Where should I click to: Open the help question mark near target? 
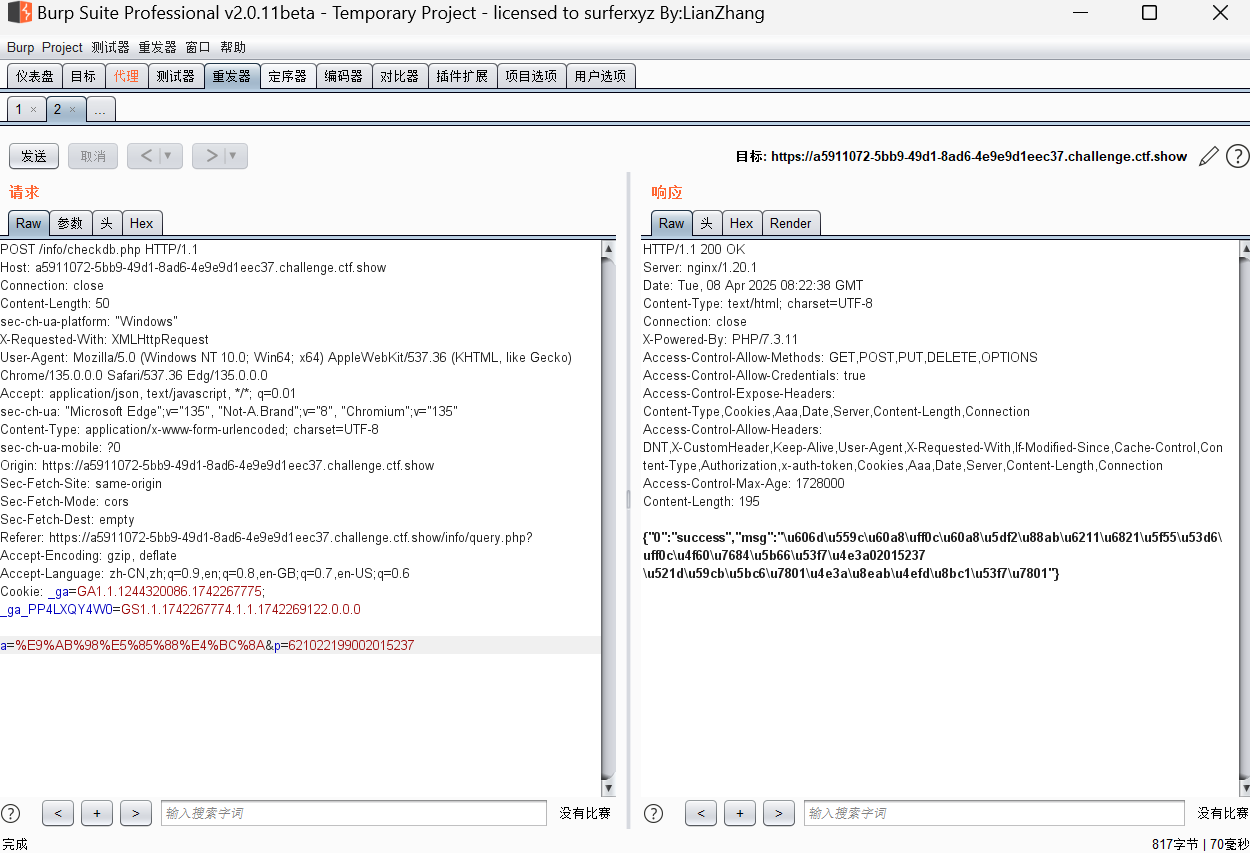1237,156
